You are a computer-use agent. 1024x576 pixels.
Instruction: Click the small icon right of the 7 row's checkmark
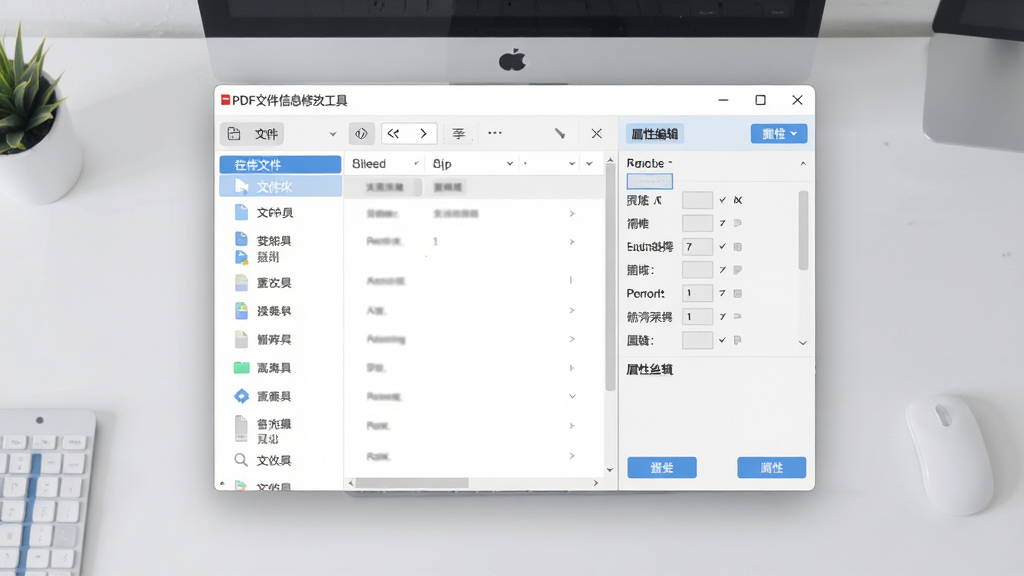tap(738, 247)
